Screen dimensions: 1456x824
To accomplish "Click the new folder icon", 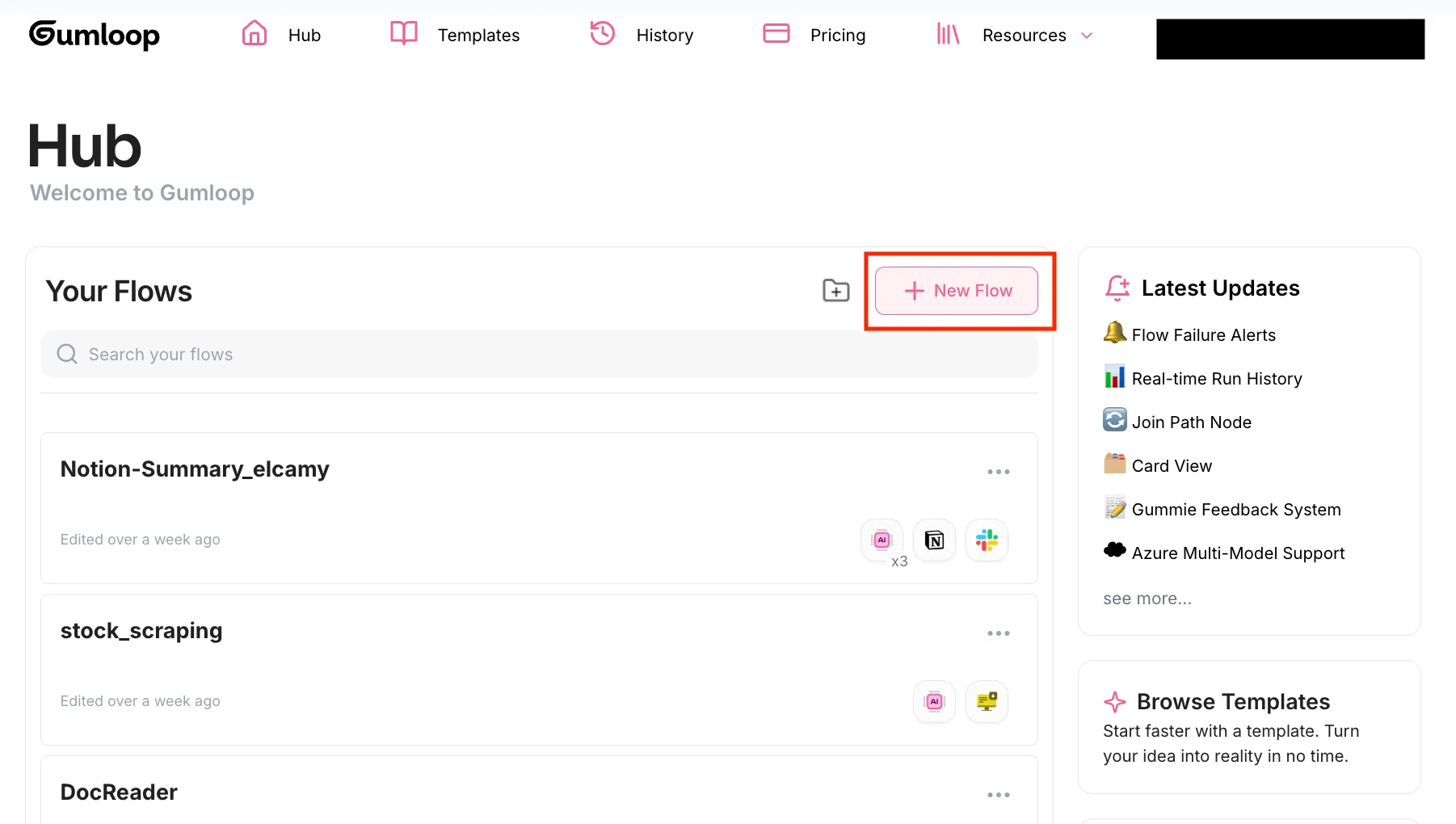I will point(835,290).
